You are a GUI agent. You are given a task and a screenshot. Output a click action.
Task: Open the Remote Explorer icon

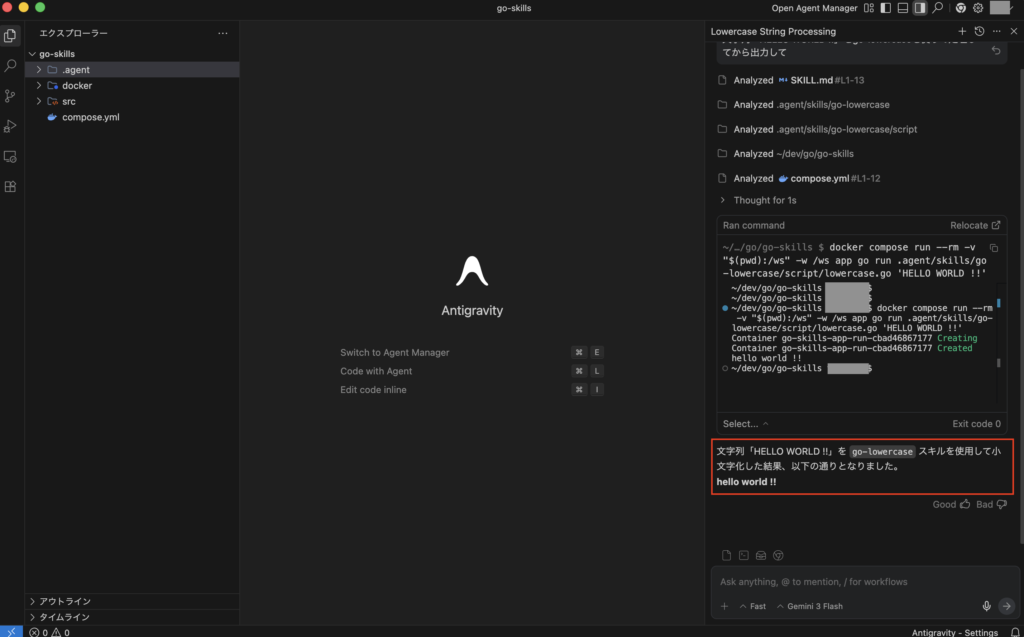click(x=10, y=157)
